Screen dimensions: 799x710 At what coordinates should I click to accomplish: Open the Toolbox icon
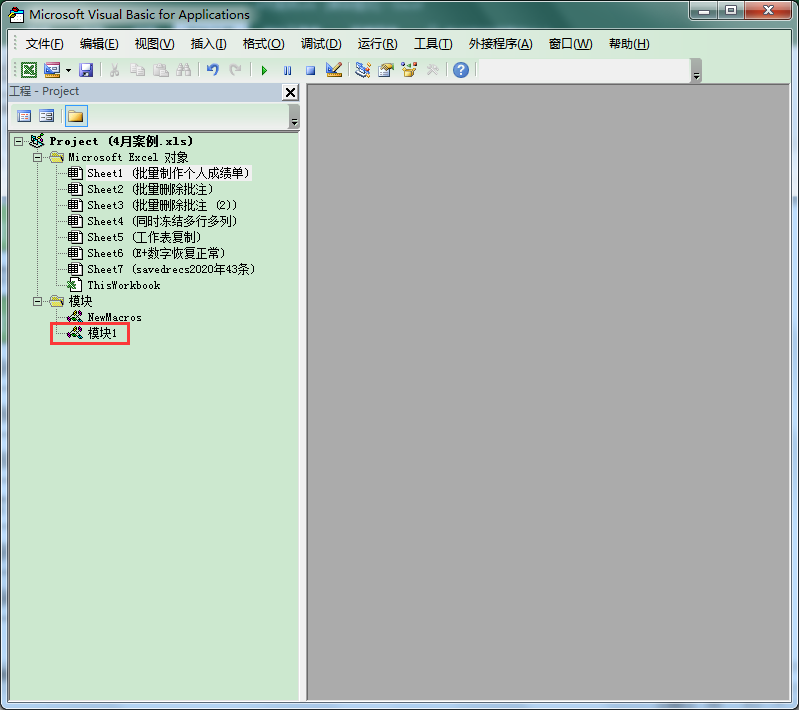tap(433, 70)
